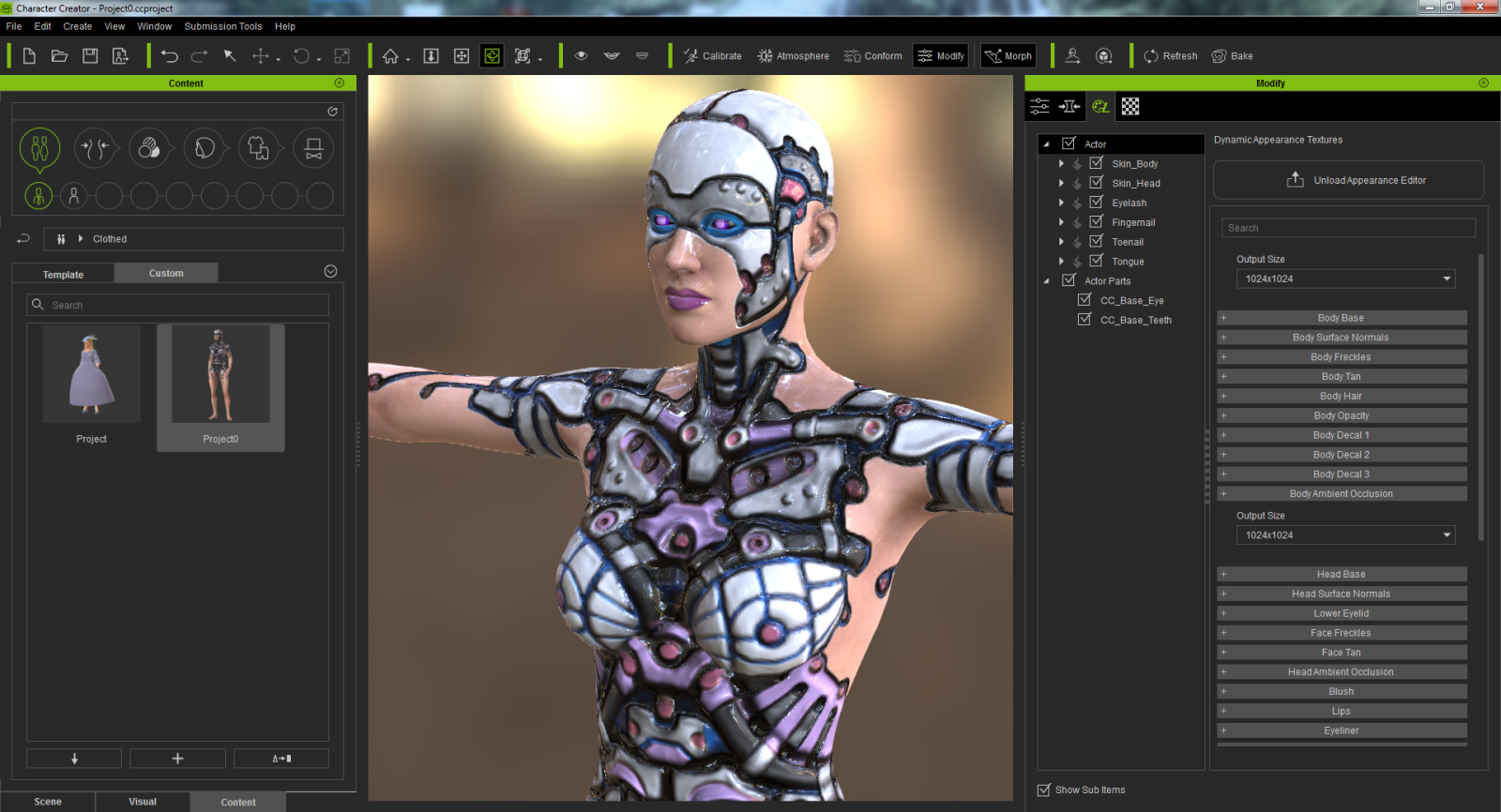The height and width of the screenshot is (812, 1501).
Task: Click the Morph toolbar button
Action: (1008, 56)
